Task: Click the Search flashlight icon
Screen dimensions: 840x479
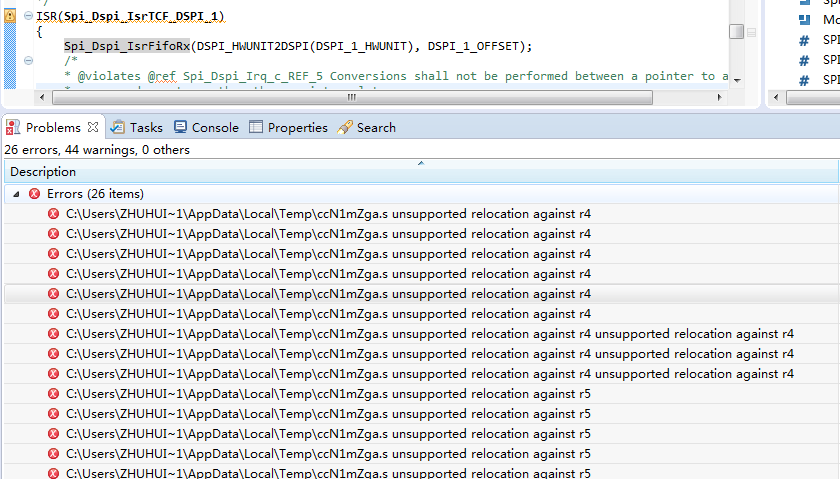Action: coord(345,127)
